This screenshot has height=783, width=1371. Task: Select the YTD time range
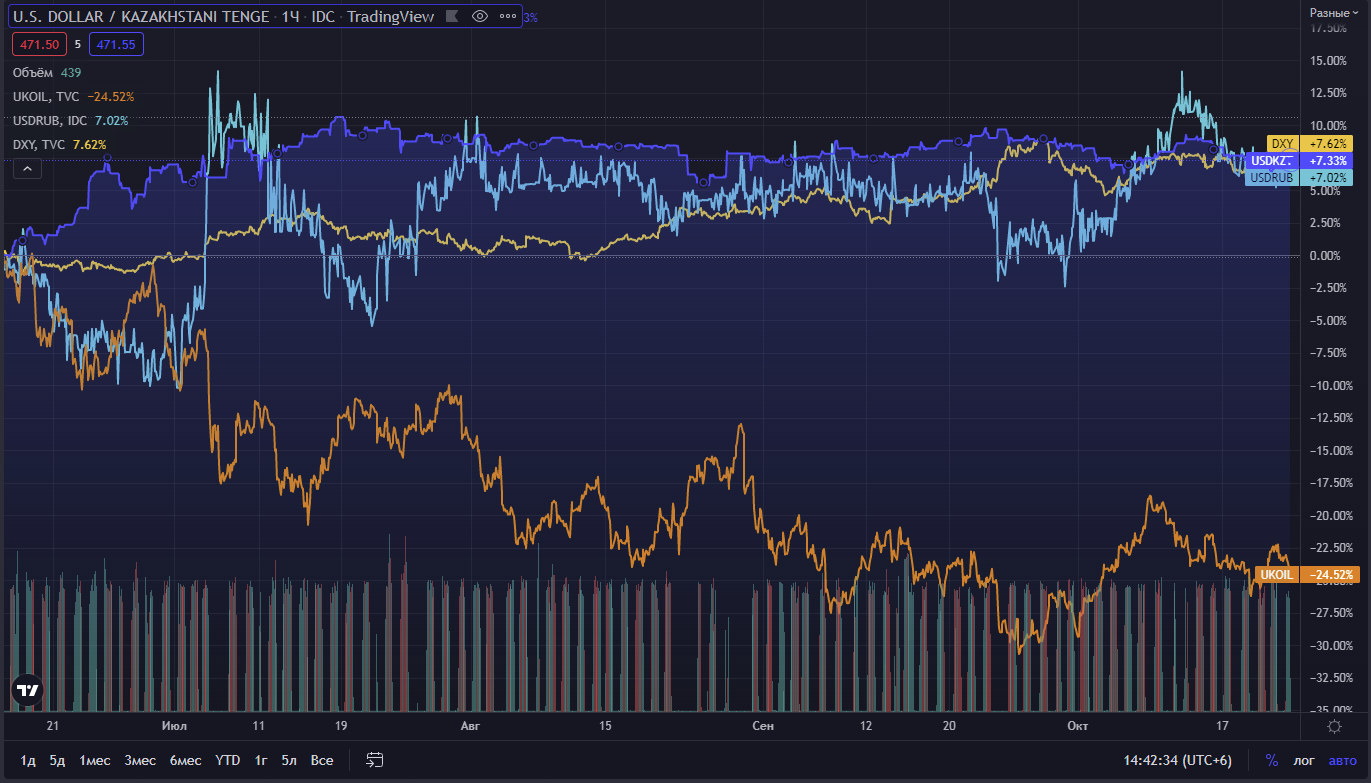(x=228, y=760)
